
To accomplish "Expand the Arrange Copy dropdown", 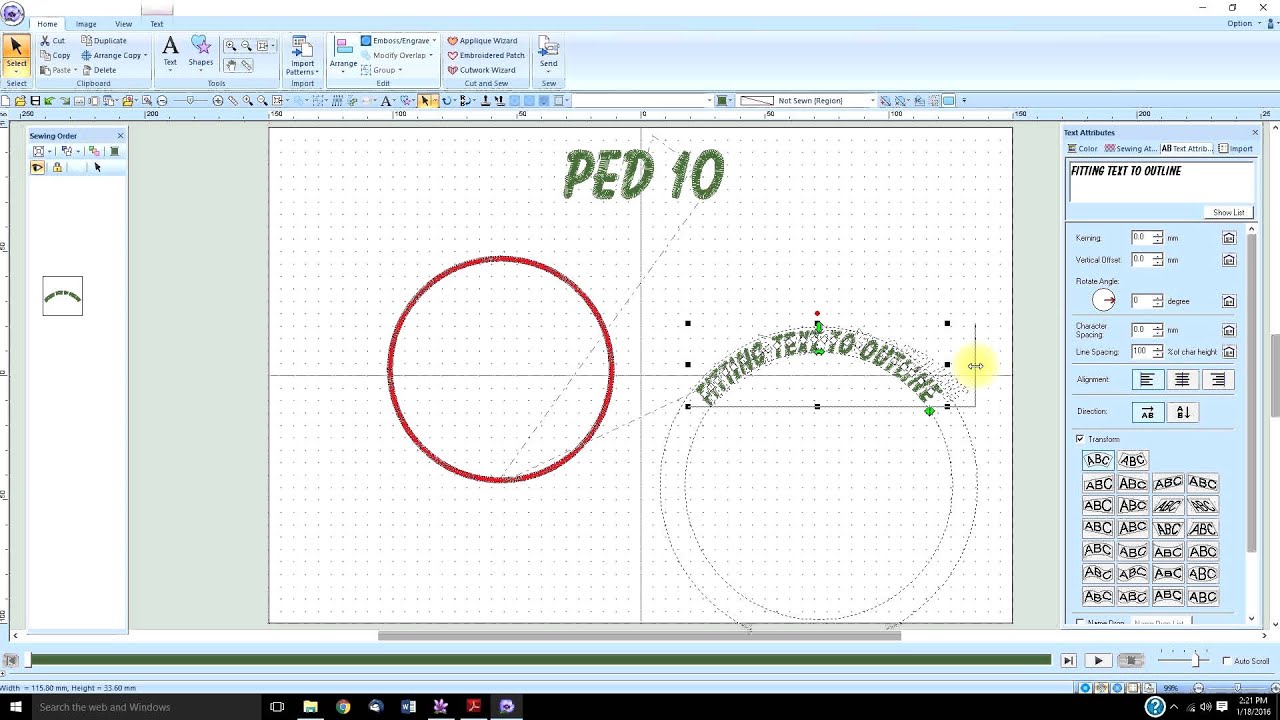I will (x=145, y=56).
